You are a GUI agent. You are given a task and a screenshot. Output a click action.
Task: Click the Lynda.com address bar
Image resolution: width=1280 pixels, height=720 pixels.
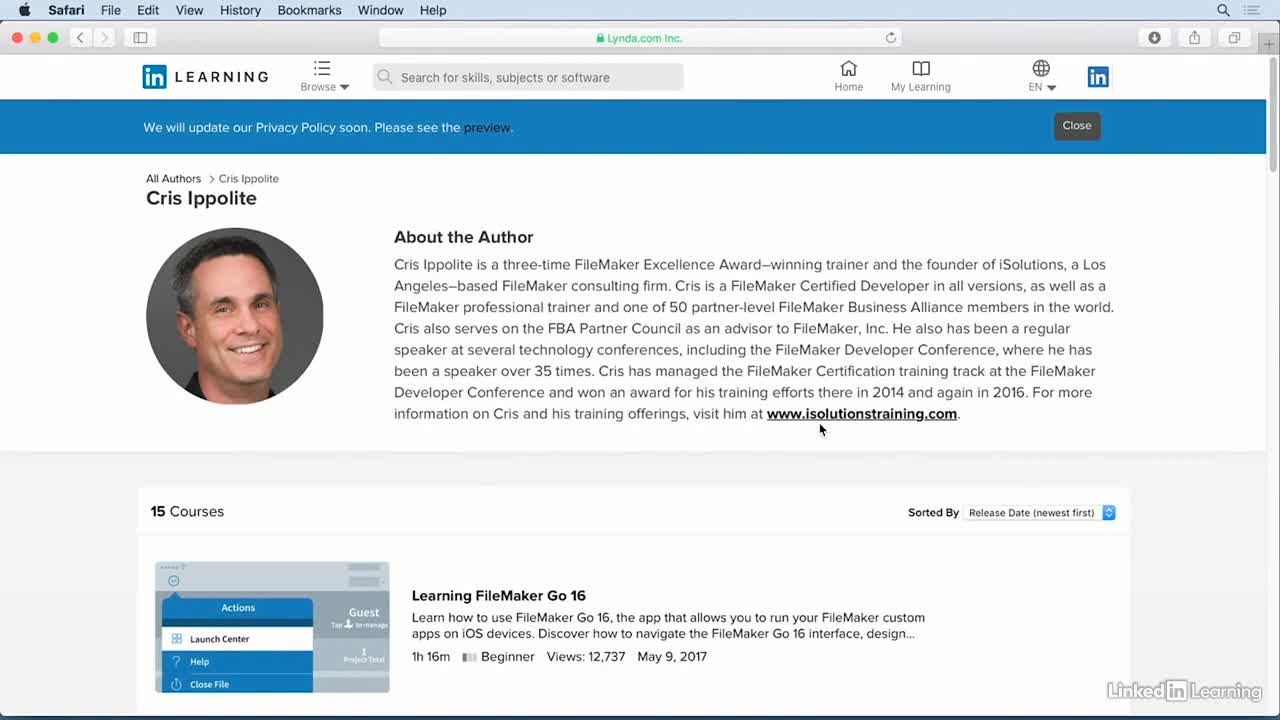point(640,38)
